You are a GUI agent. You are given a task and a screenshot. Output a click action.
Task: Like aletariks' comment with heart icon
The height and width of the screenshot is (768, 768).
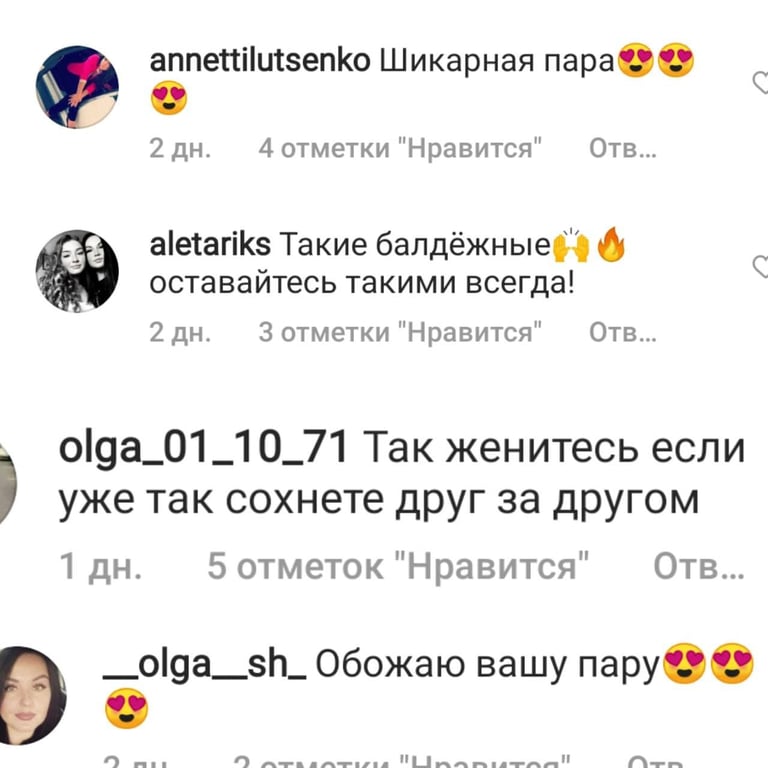pyautogui.click(x=761, y=266)
